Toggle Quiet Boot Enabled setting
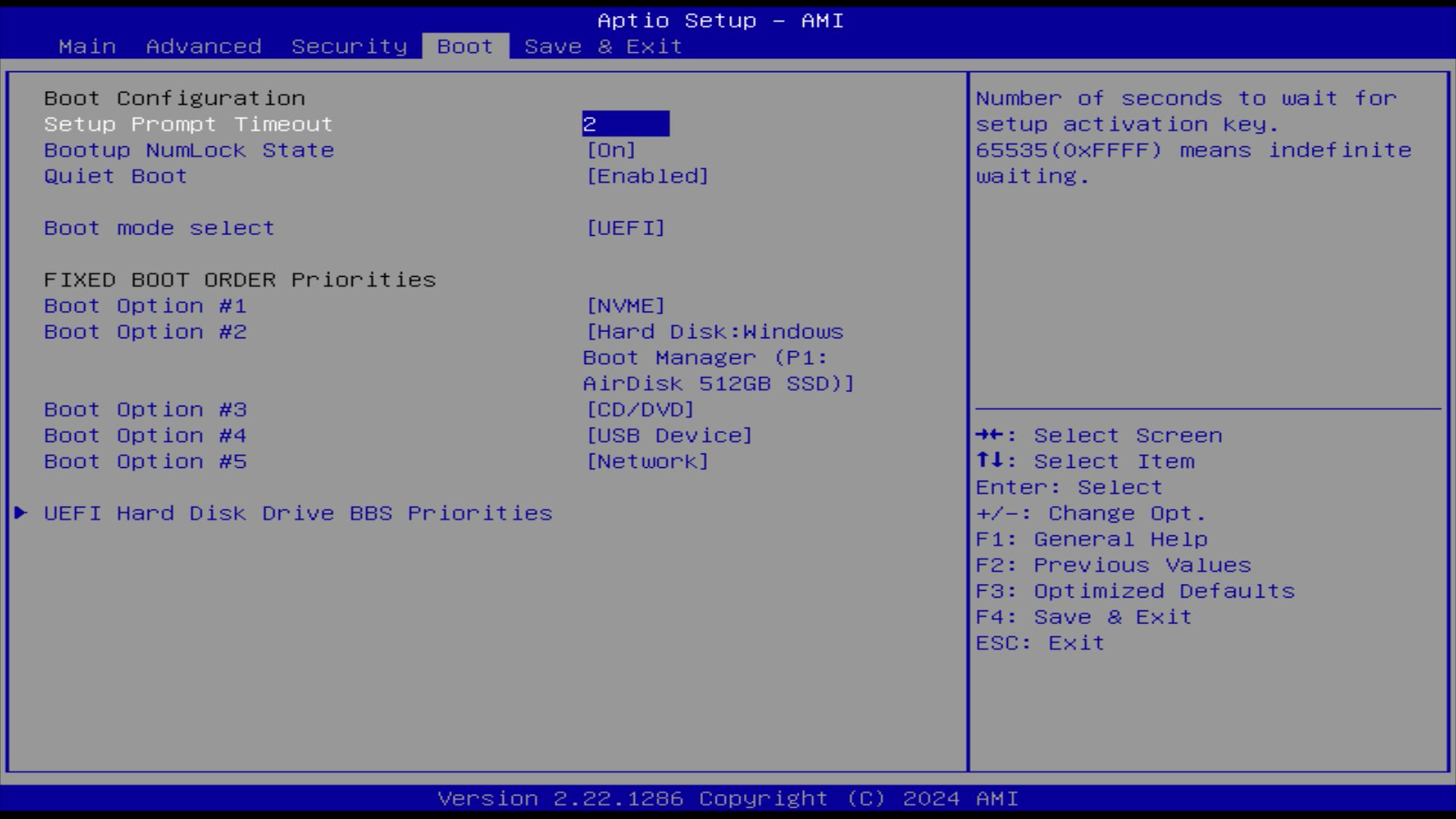This screenshot has width=1456, height=819. click(647, 176)
